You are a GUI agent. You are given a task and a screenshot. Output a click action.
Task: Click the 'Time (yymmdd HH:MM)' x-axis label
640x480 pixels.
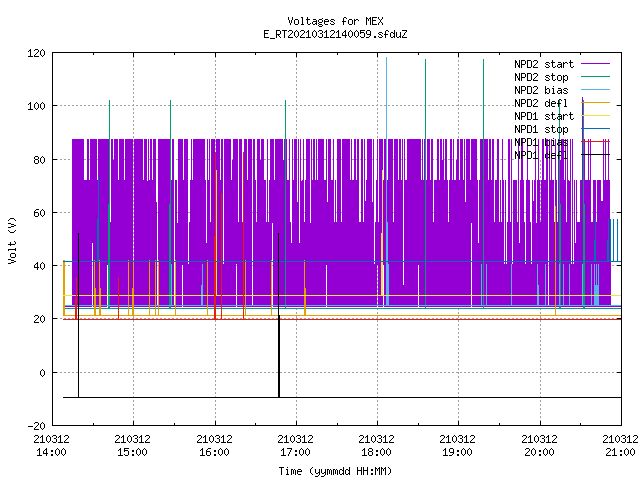point(335,471)
